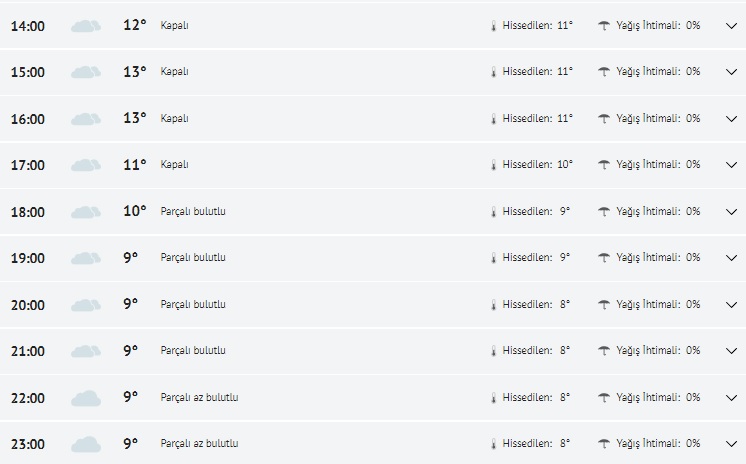Click the 22:00 'Parçalı az bulutlu' text
746x464 pixels.
pyautogui.click(x=199, y=397)
